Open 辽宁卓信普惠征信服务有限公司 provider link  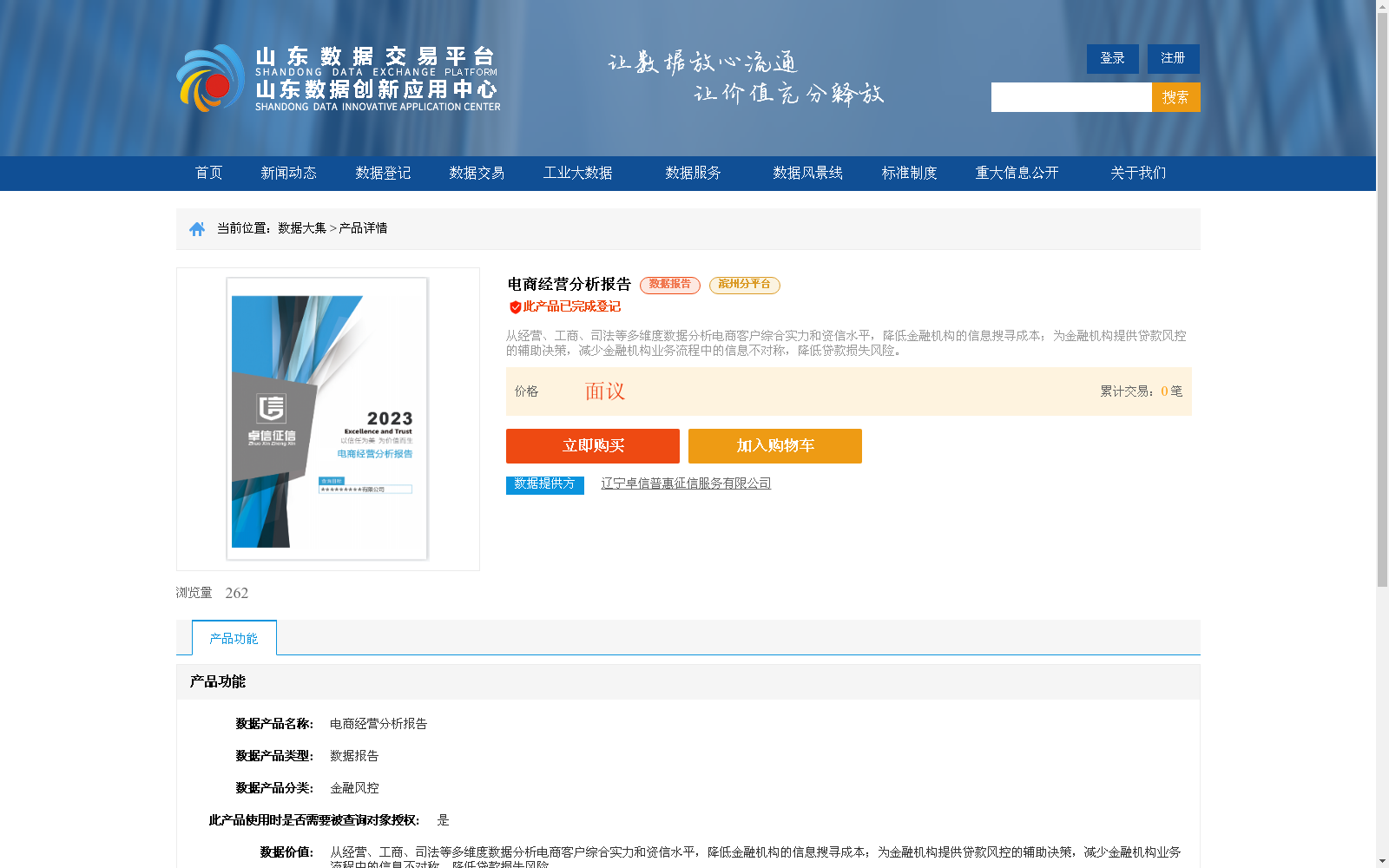point(686,483)
